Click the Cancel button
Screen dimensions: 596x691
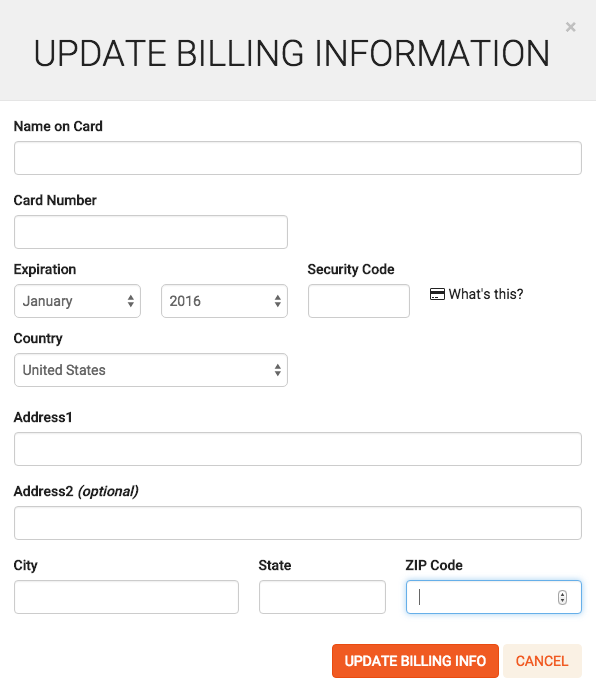542,661
